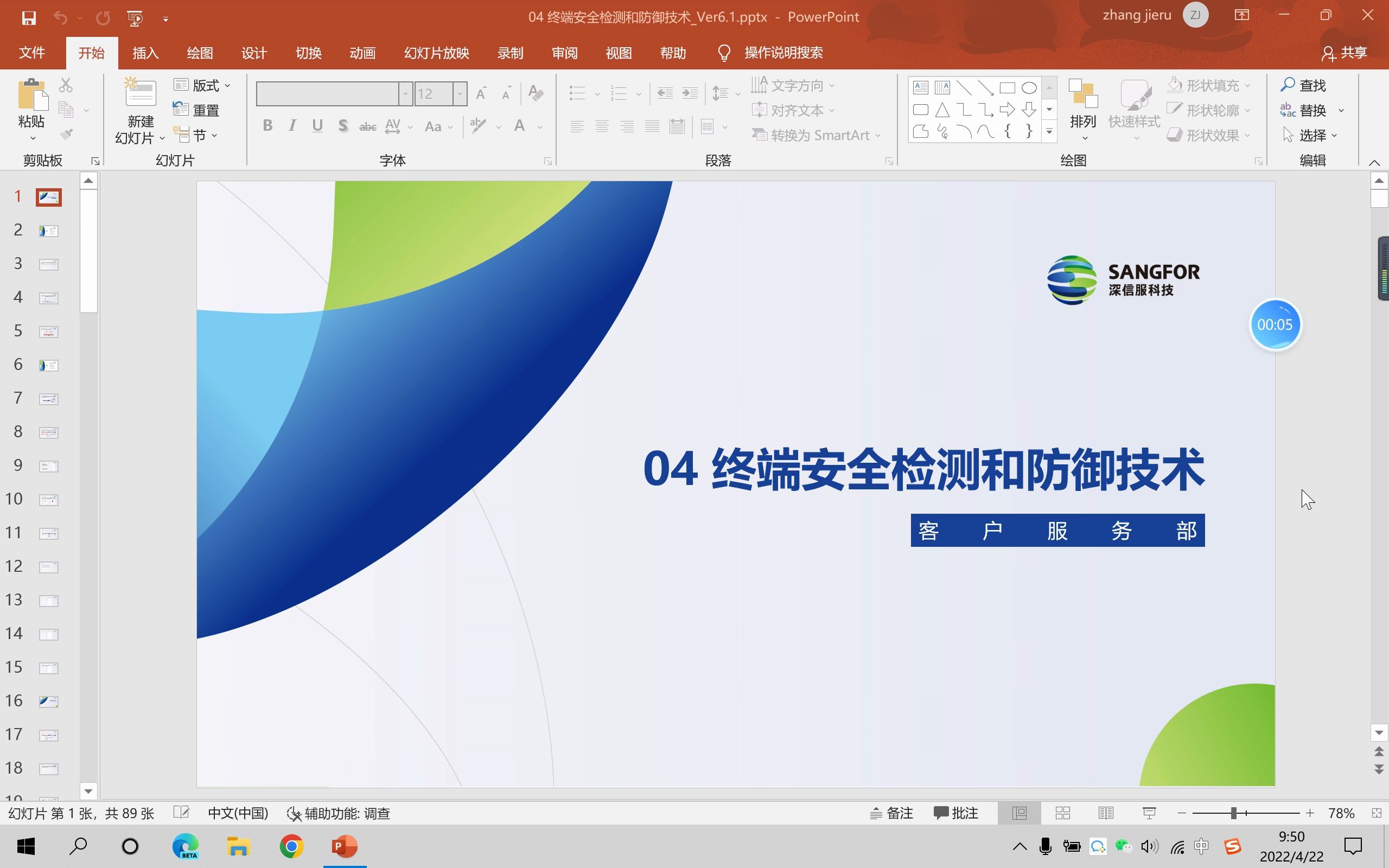Open Shape Outline (形状轮廓) dropdown

[1209, 110]
